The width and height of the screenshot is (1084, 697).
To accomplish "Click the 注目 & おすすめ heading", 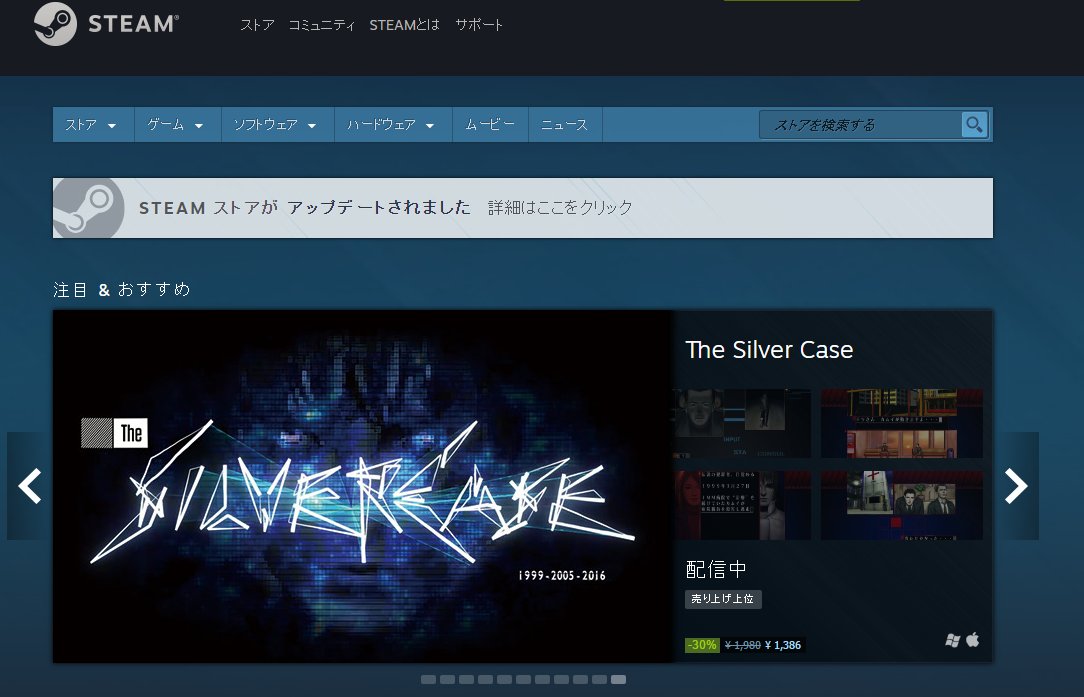I will (122, 289).
